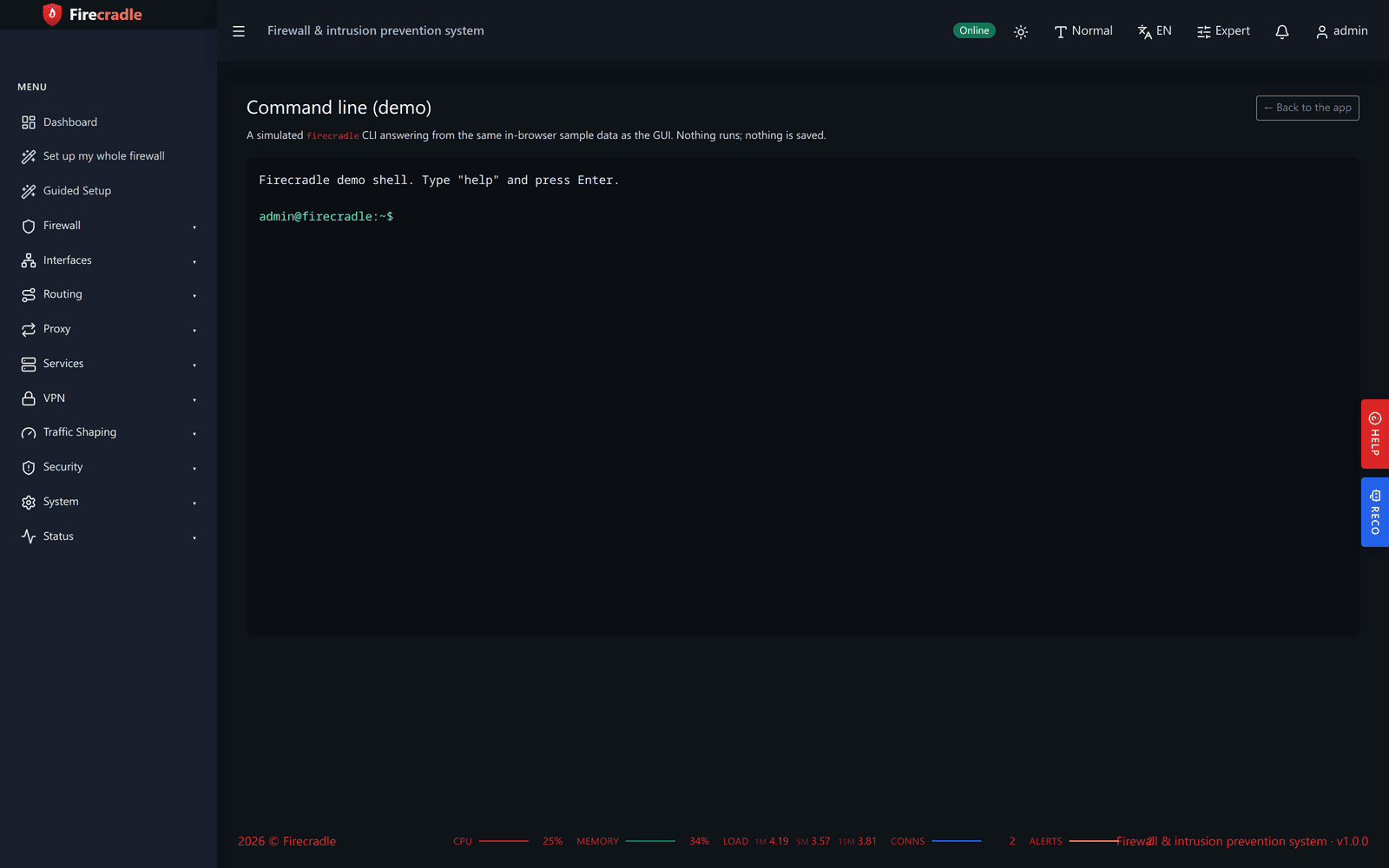The width and height of the screenshot is (1389, 868).
Task: Open notifications bell icon
Action: (x=1282, y=31)
